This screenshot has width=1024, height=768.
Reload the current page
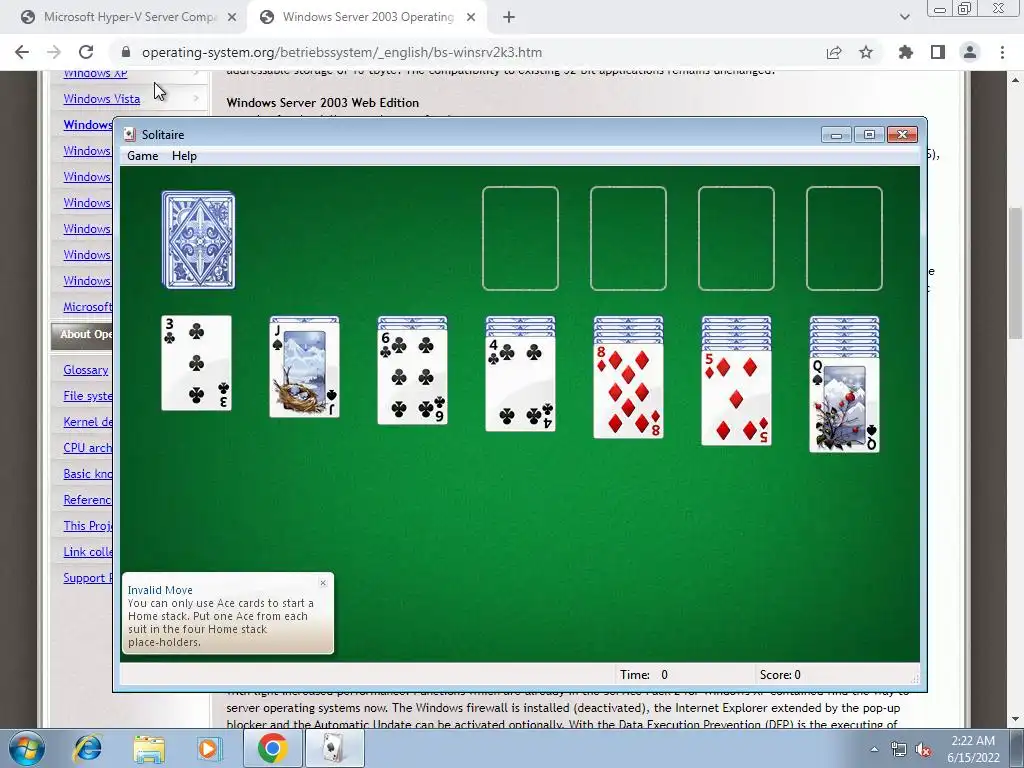[x=86, y=52]
